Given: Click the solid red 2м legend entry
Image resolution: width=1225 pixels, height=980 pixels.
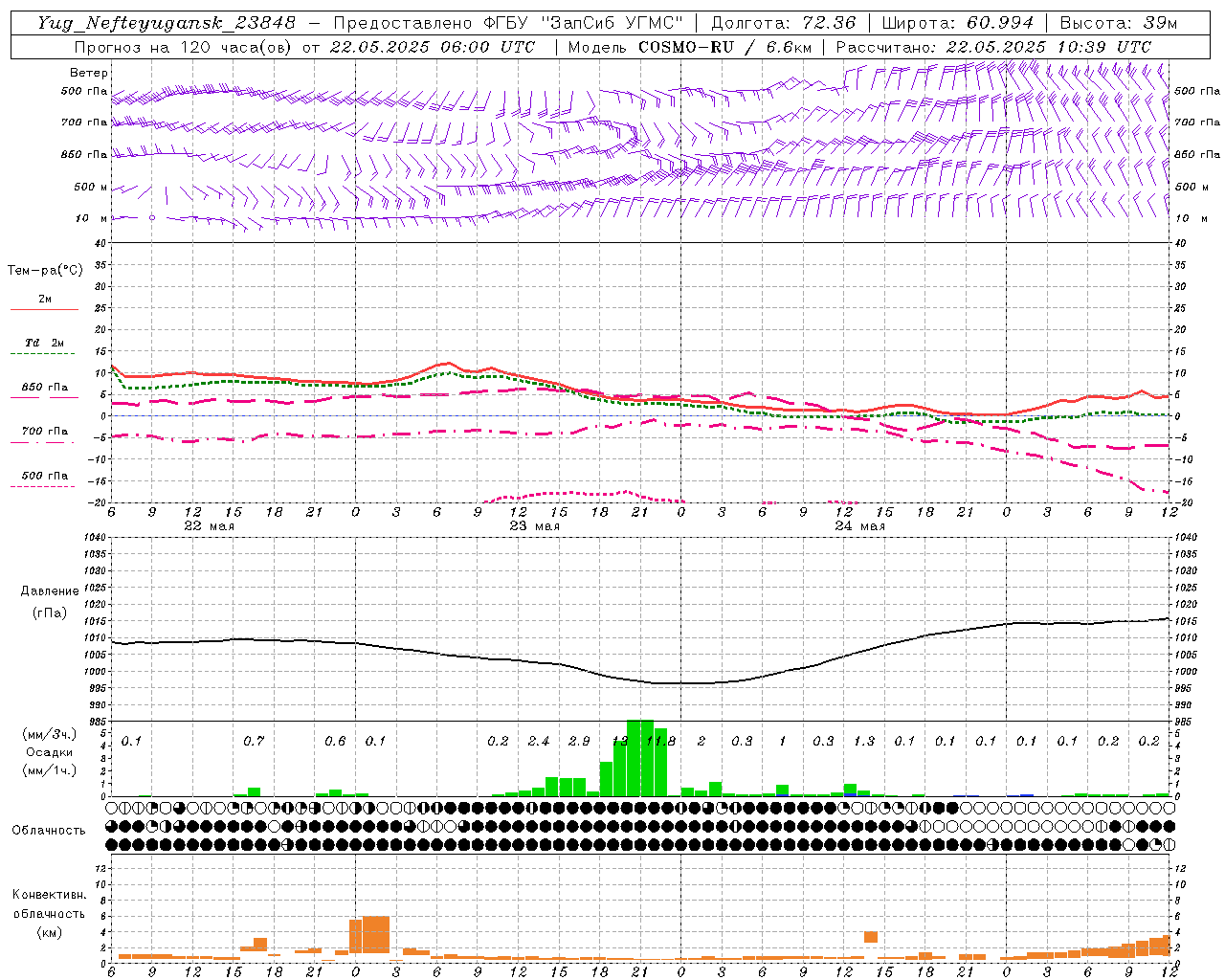Looking at the screenshot, I should pos(44,303).
